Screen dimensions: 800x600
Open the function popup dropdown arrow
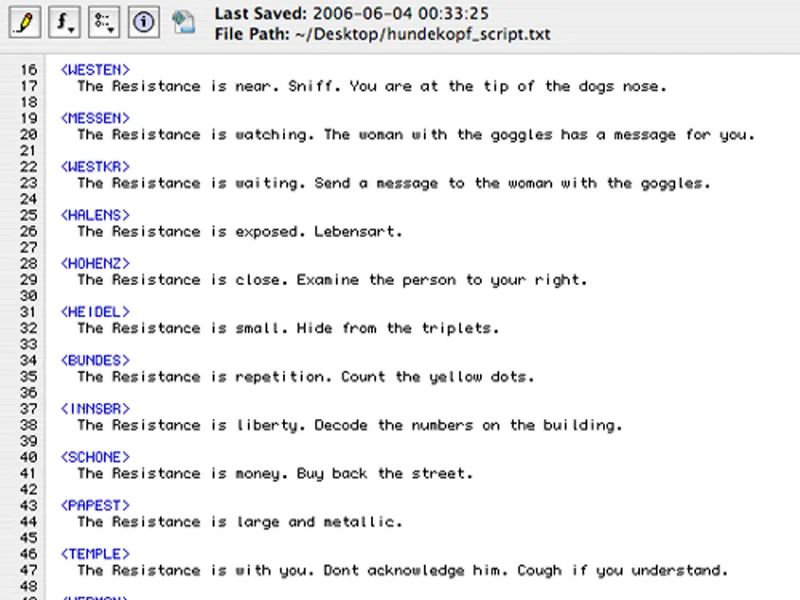click(71, 28)
